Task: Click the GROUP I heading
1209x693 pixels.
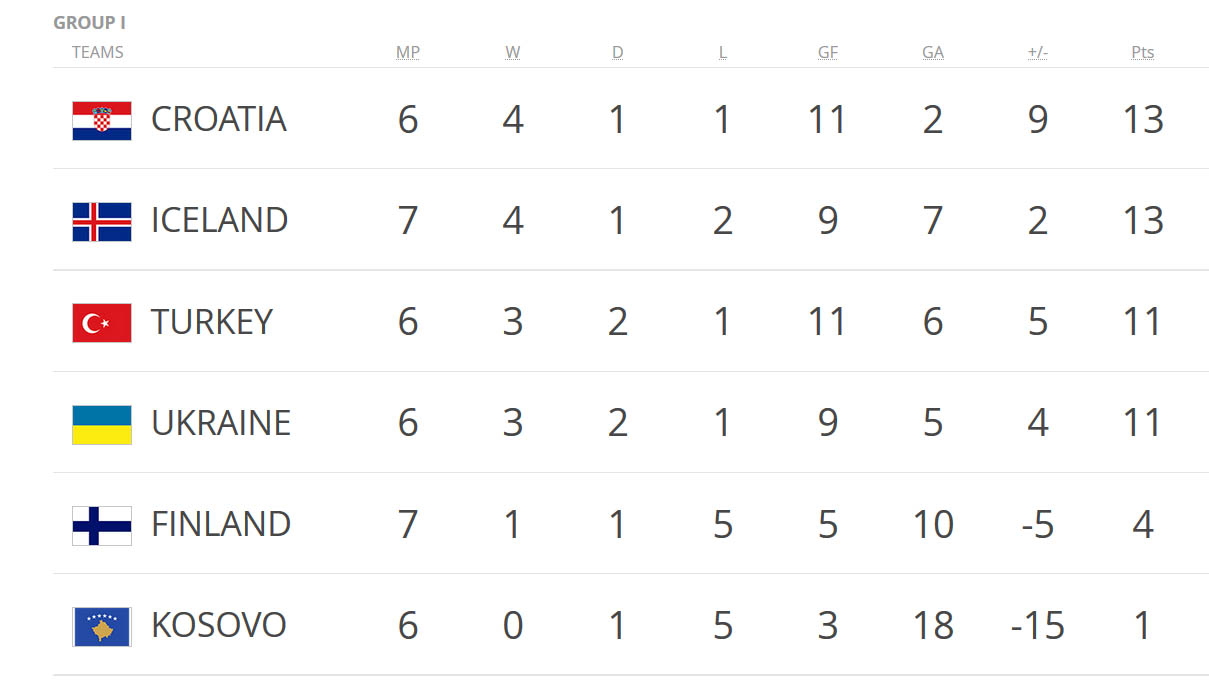Action: (x=90, y=23)
